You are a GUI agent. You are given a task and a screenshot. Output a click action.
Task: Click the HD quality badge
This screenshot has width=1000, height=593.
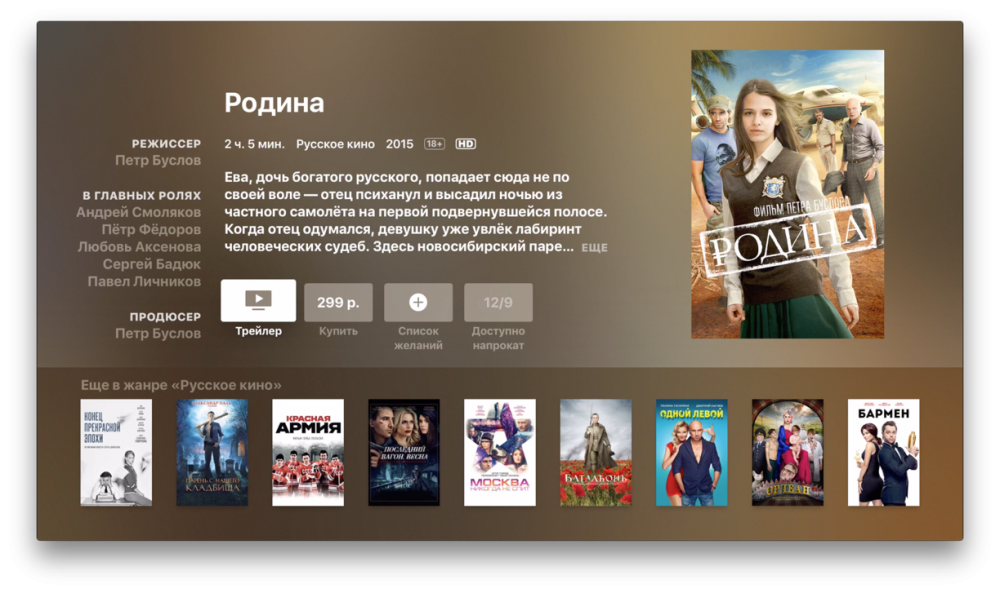point(466,144)
